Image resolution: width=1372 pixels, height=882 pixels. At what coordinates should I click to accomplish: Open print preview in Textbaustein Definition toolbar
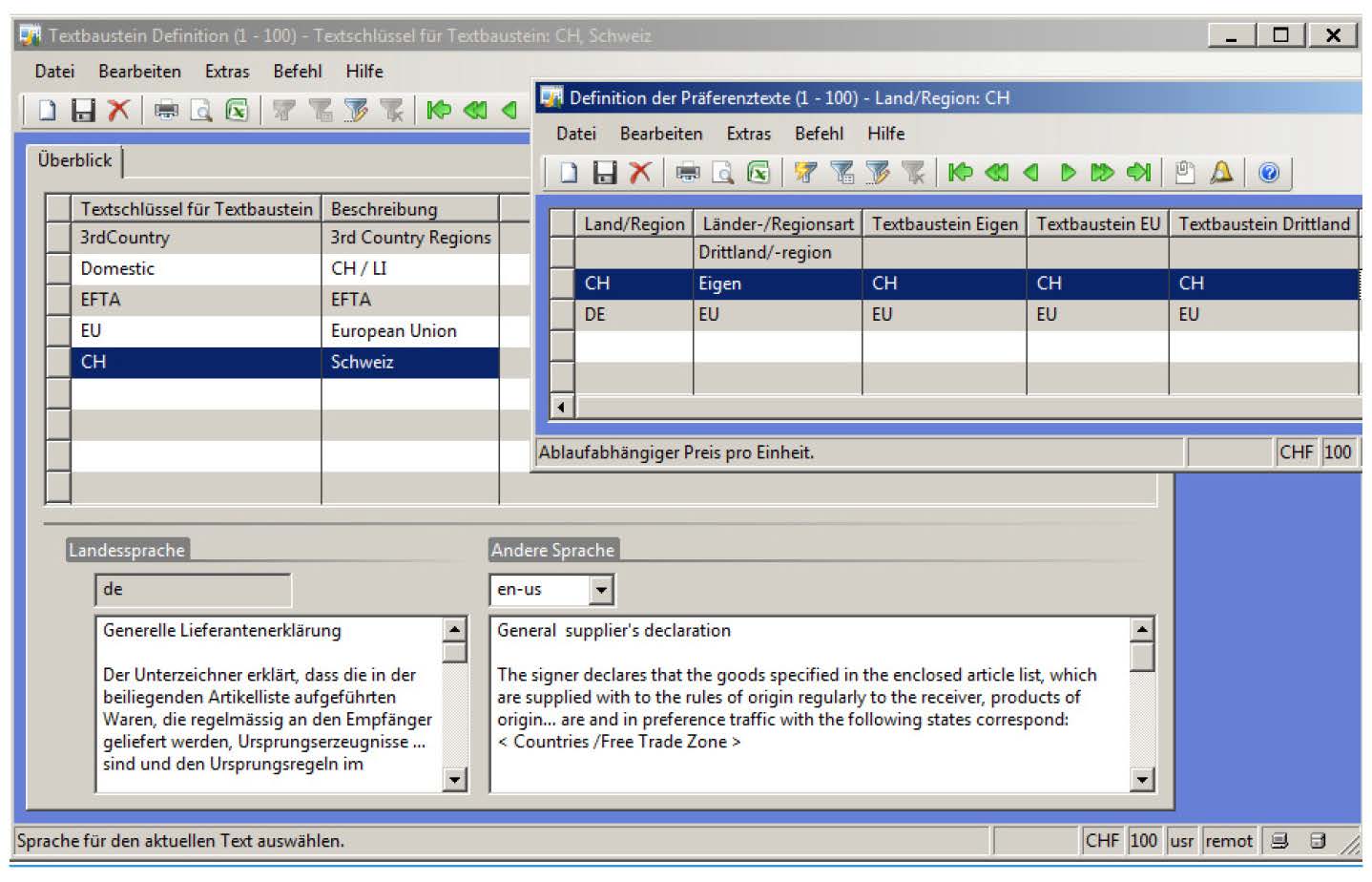coord(201,110)
